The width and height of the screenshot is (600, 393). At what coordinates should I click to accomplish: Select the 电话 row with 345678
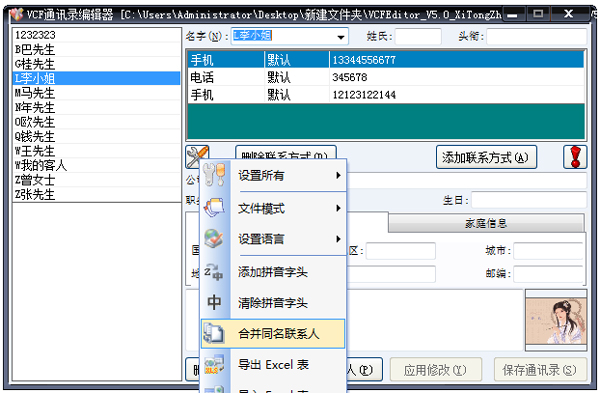(386, 77)
